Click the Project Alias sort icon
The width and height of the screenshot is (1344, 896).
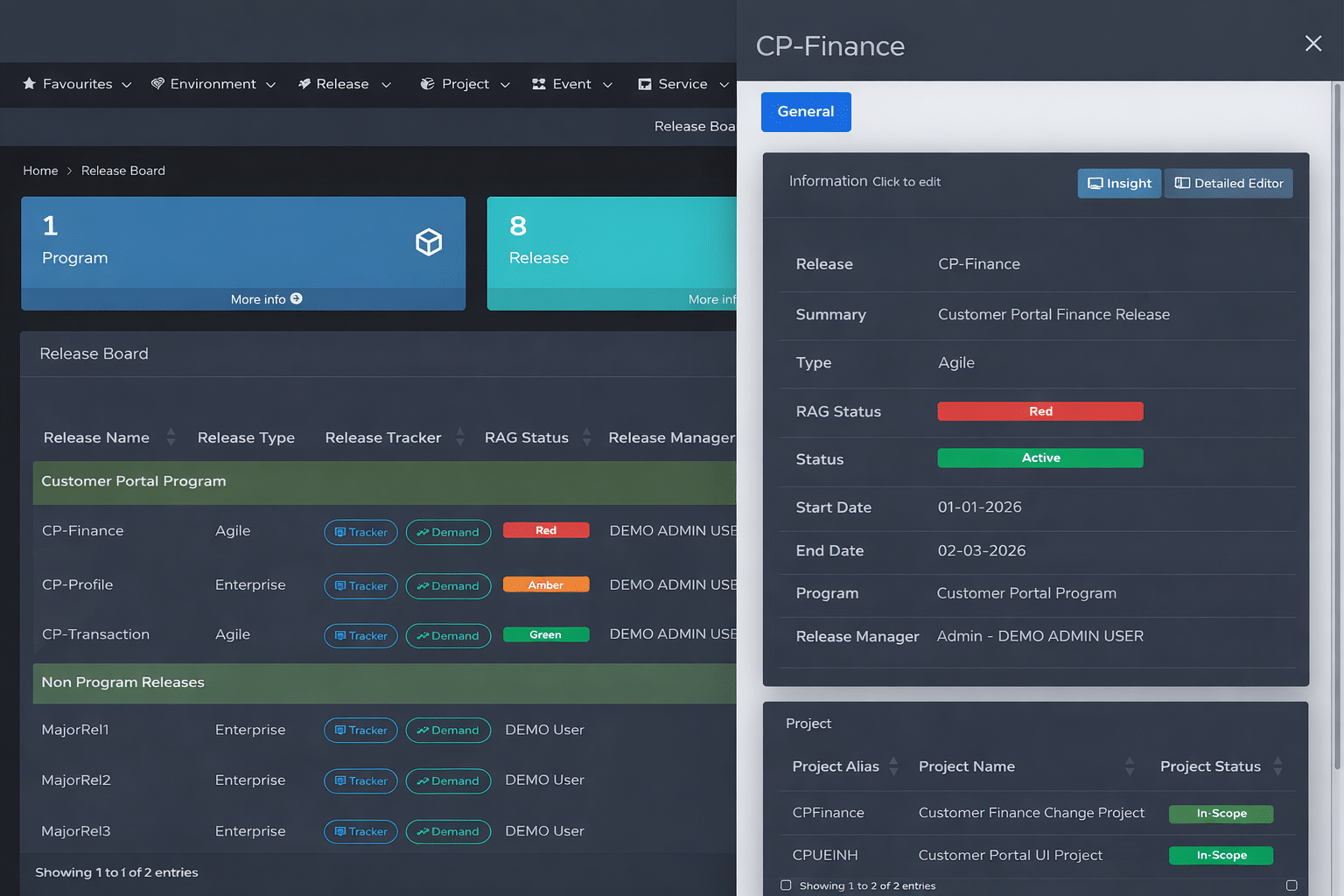point(893,766)
